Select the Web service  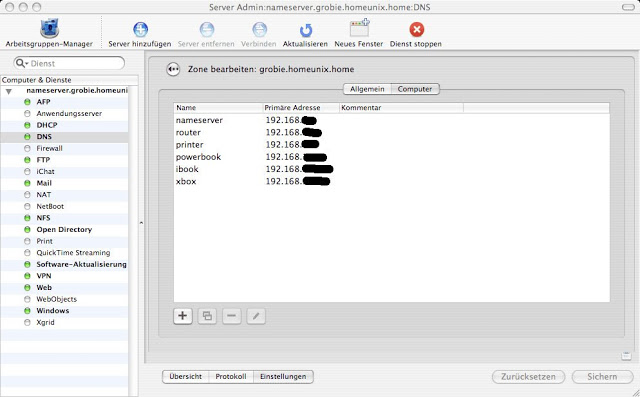[x=64, y=288]
